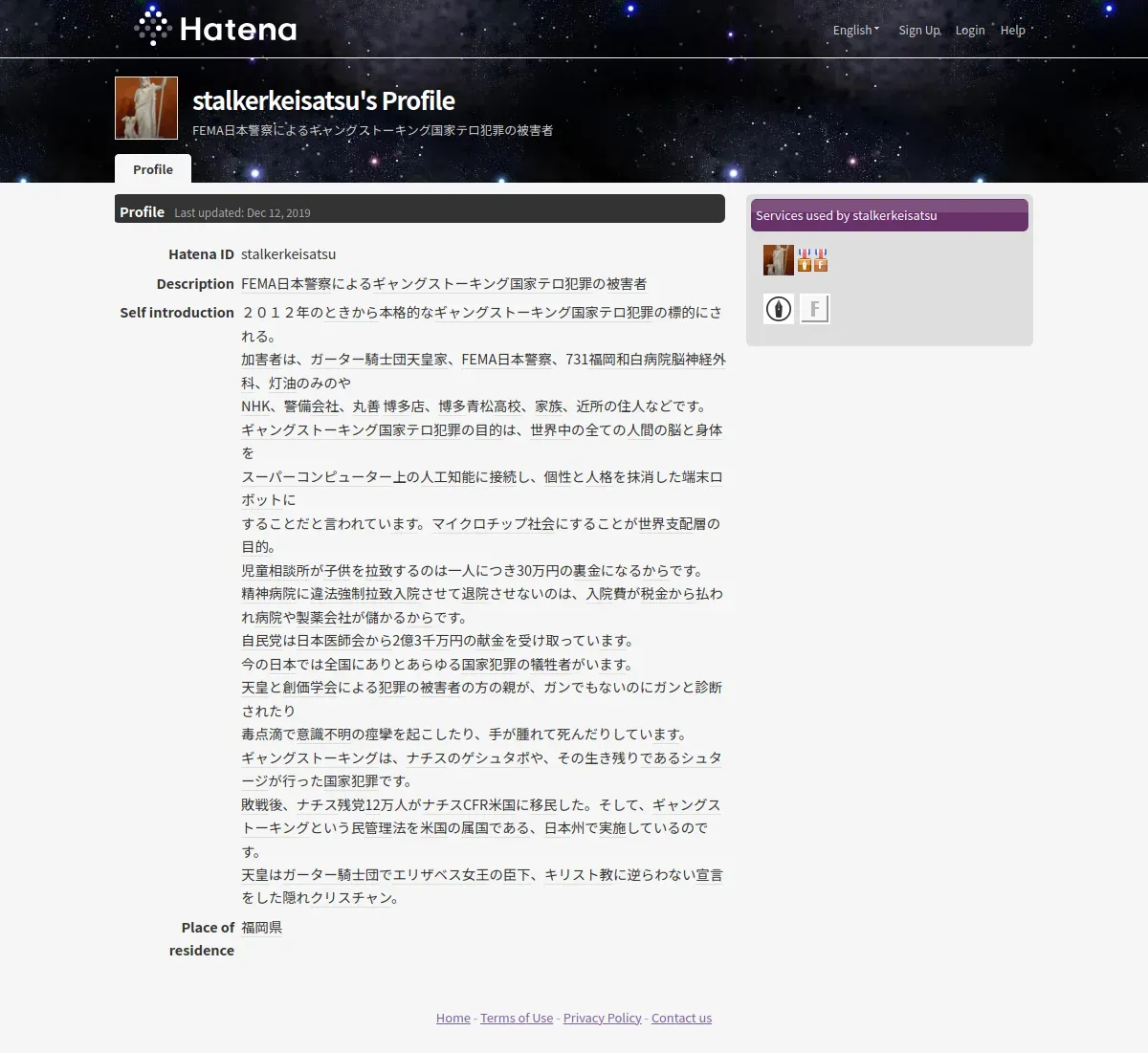Open the Hatena Blog pen-nib service icon
Image resolution: width=1148 pixels, height=1053 pixels.
pos(779,309)
